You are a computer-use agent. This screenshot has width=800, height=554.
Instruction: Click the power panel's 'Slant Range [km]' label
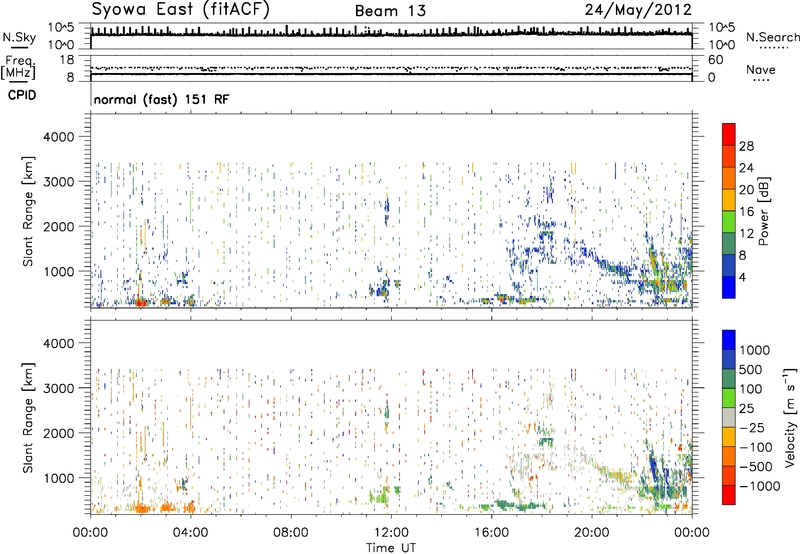click(x=28, y=211)
